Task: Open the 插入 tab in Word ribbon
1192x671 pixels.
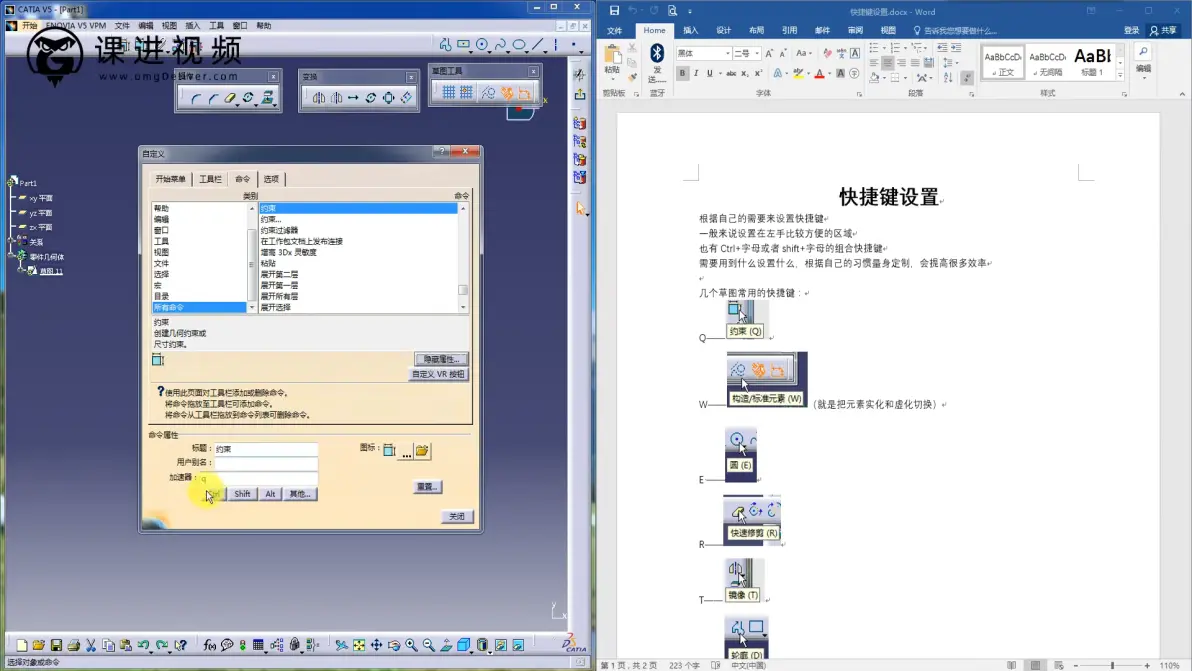Action: (690, 30)
